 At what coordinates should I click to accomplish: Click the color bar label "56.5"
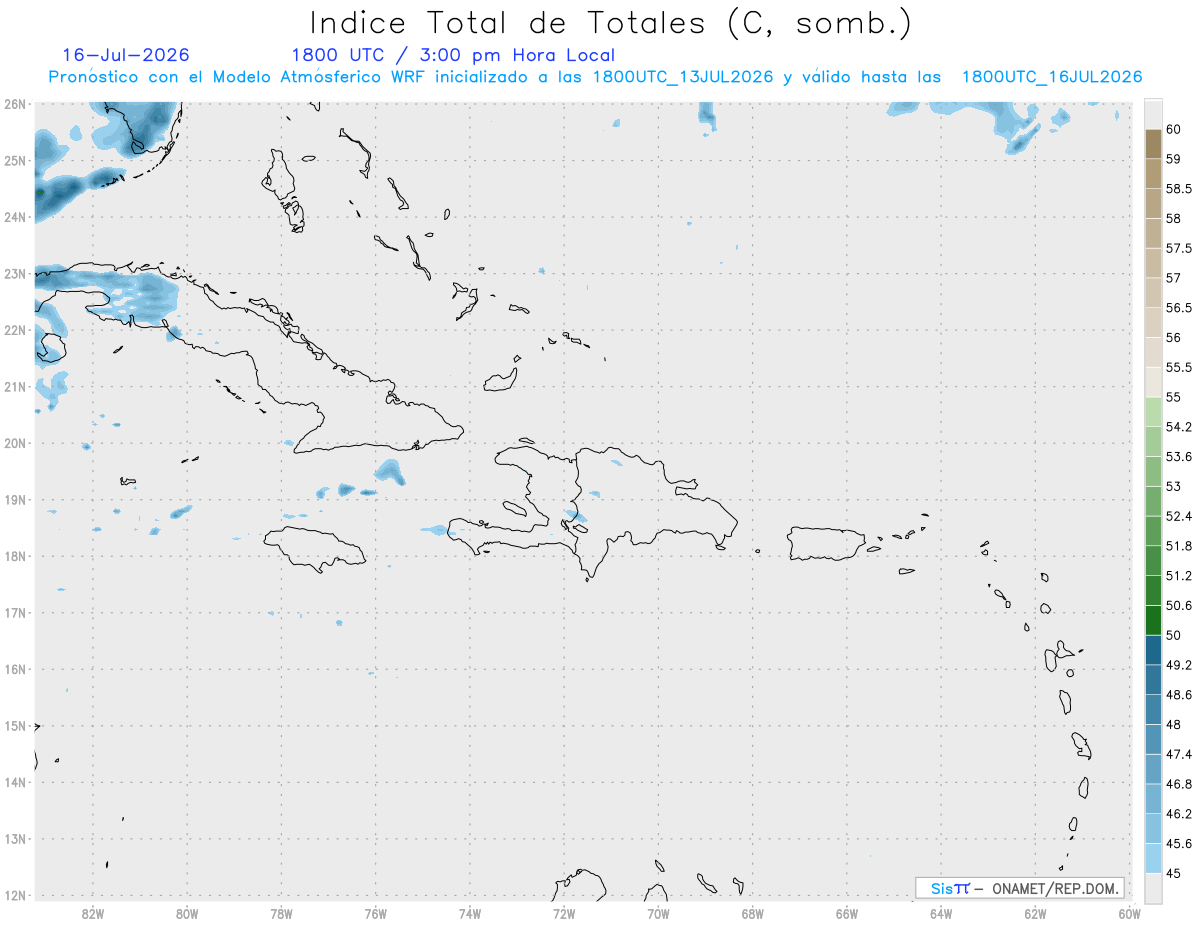(1179, 308)
